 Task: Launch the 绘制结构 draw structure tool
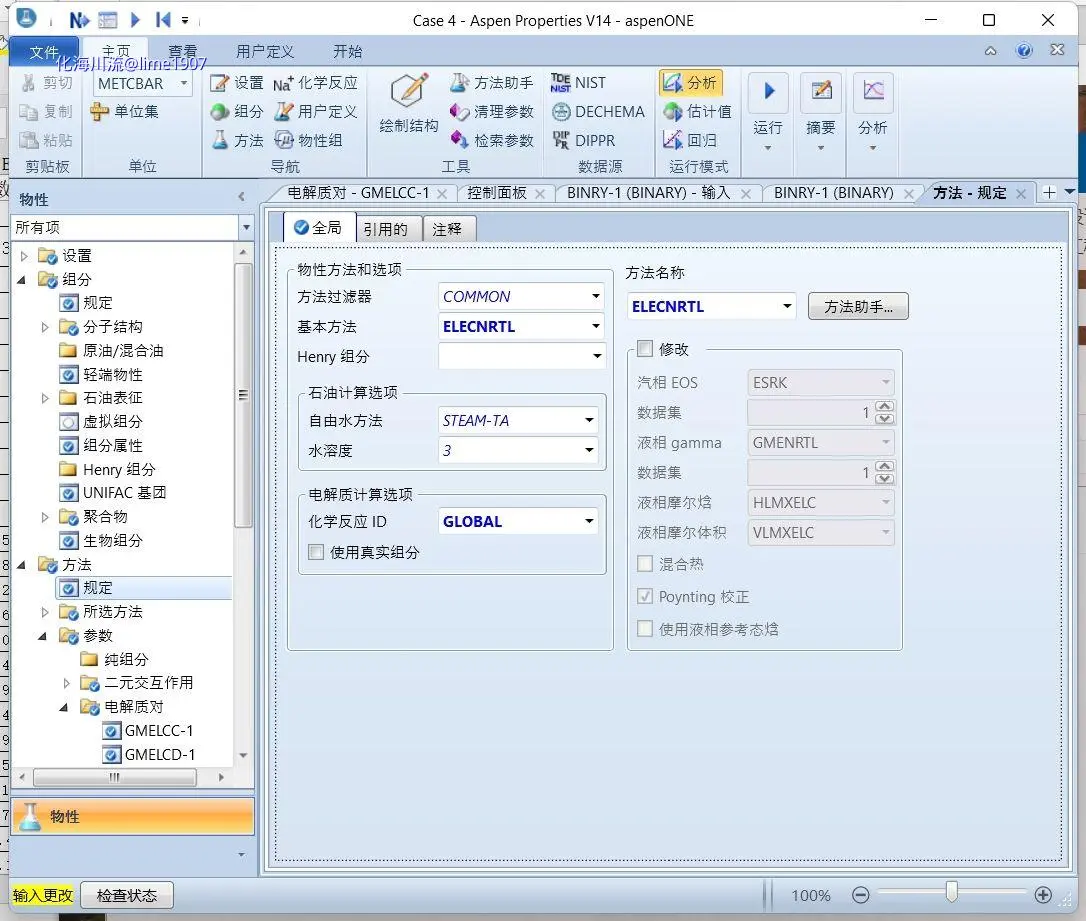[409, 104]
